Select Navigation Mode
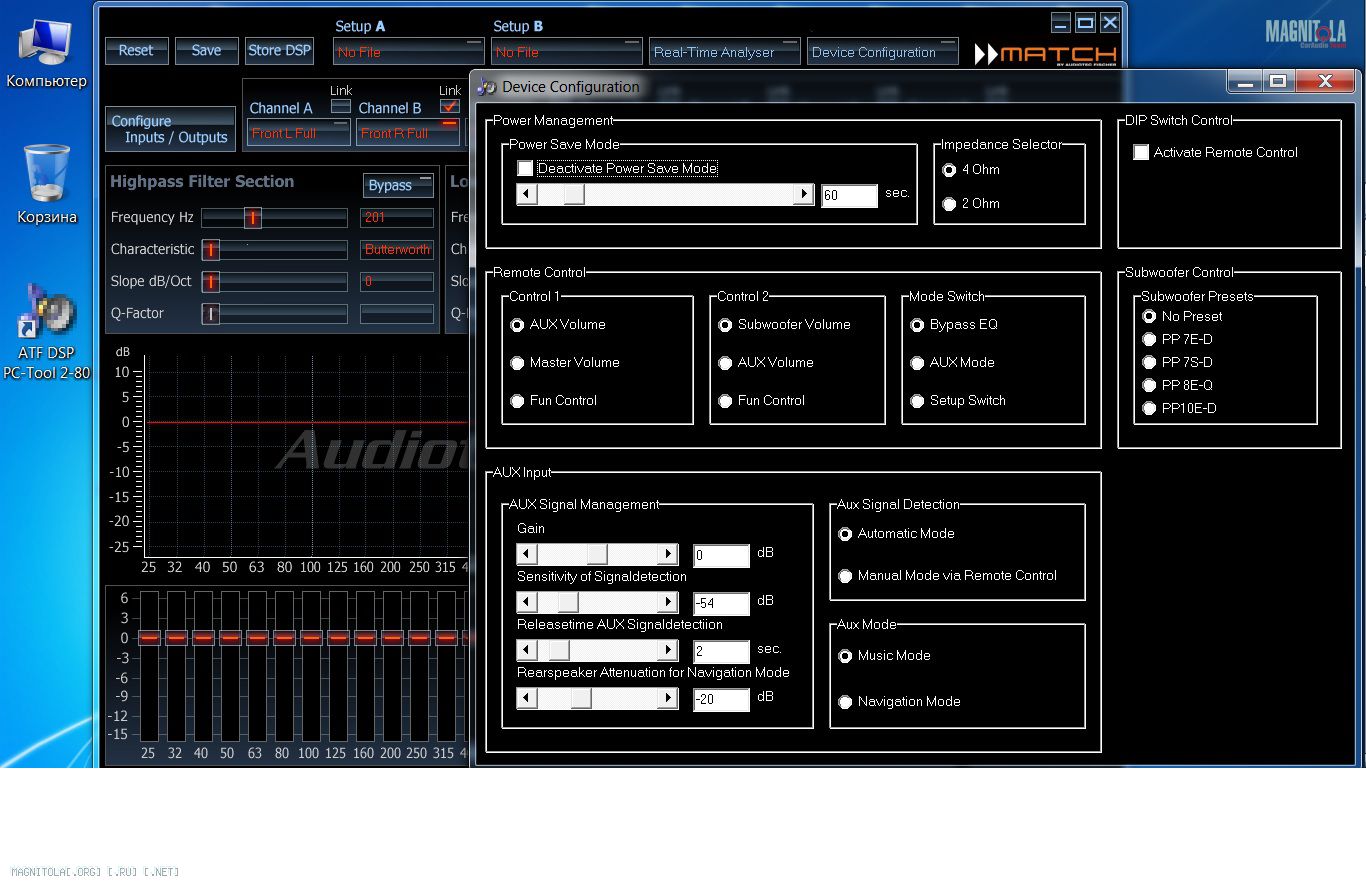Image resolution: width=1366 pixels, height=881 pixels. (845, 702)
